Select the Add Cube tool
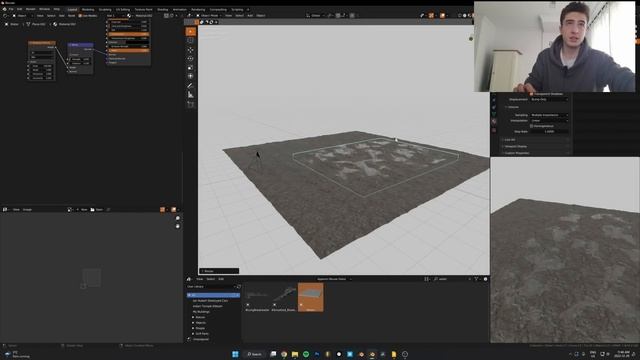This screenshot has width=640, height=360. pyautogui.click(x=191, y=104)
